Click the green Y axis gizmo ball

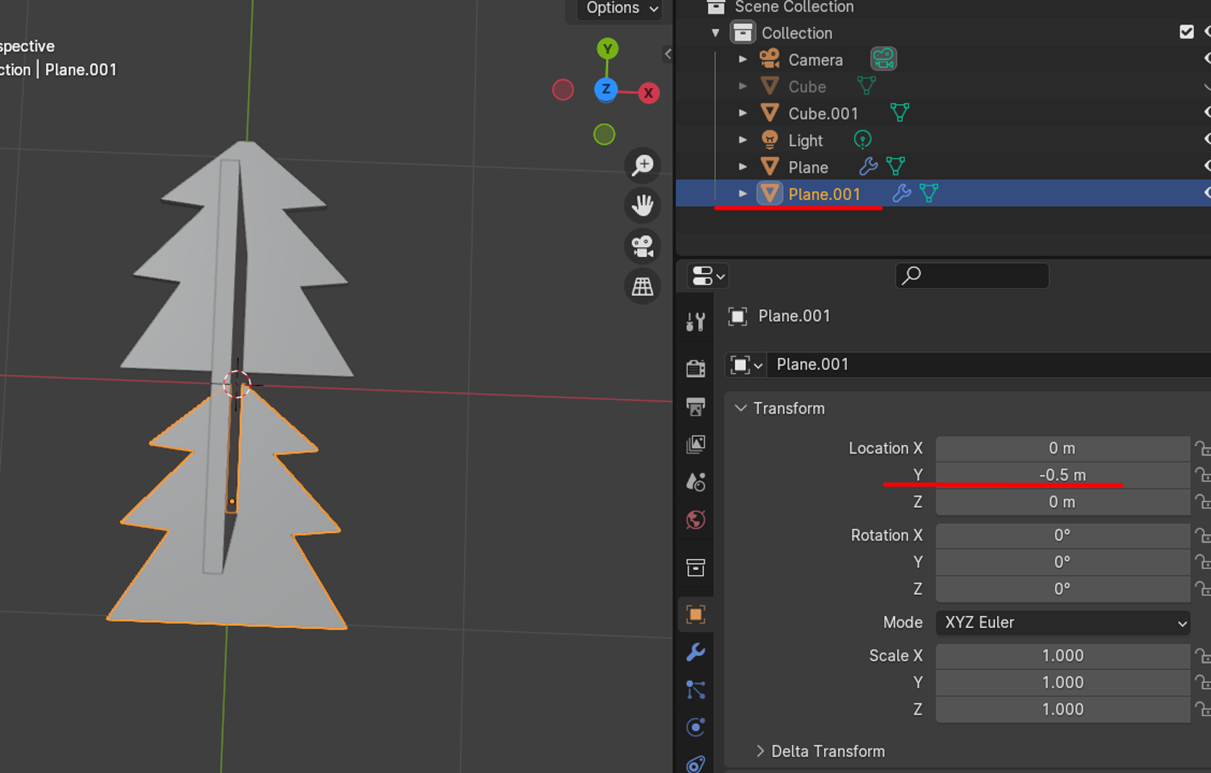607,48
